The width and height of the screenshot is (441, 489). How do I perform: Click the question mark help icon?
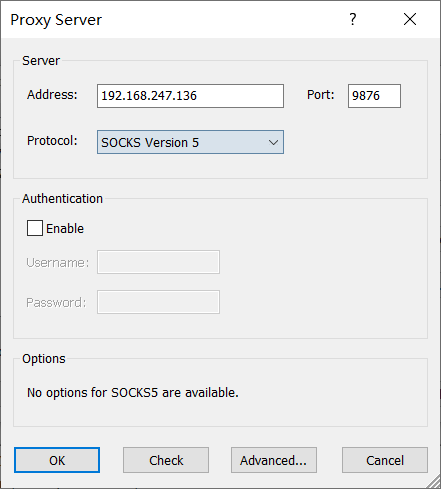click(x=353, y=19)
